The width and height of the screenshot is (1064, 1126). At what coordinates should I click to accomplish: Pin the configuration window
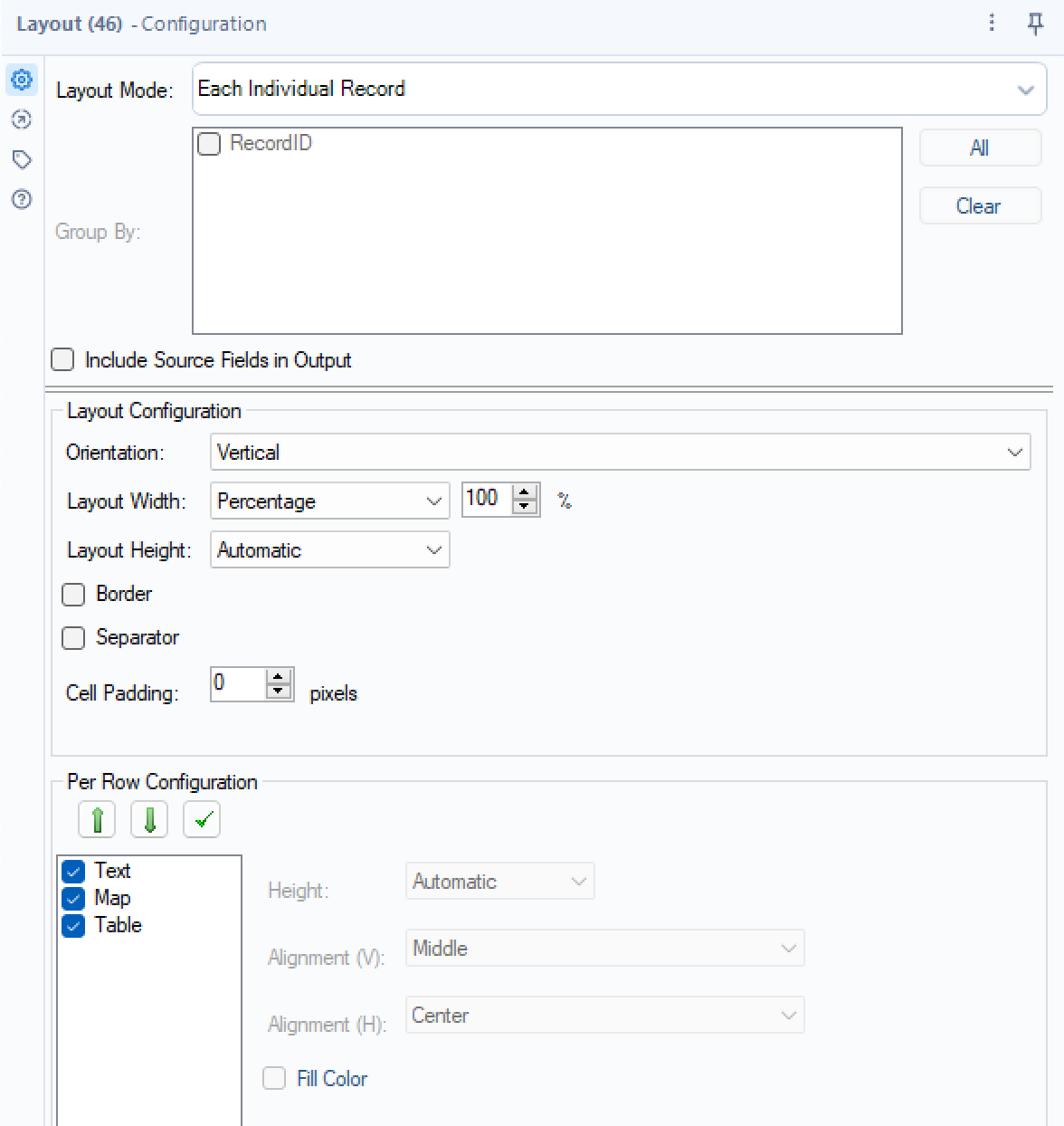pos(1034,24)
